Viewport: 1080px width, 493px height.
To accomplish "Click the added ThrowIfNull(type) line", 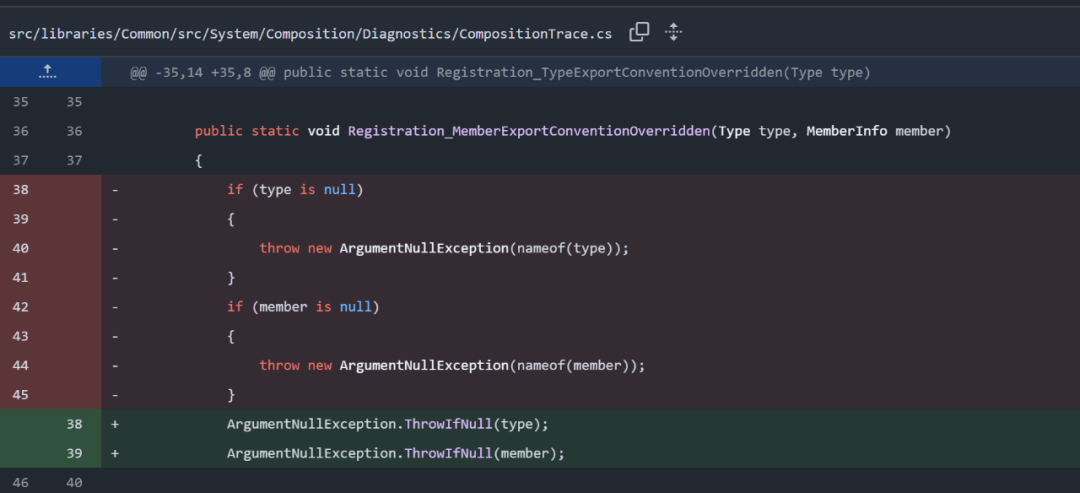I will pos(388,424).
